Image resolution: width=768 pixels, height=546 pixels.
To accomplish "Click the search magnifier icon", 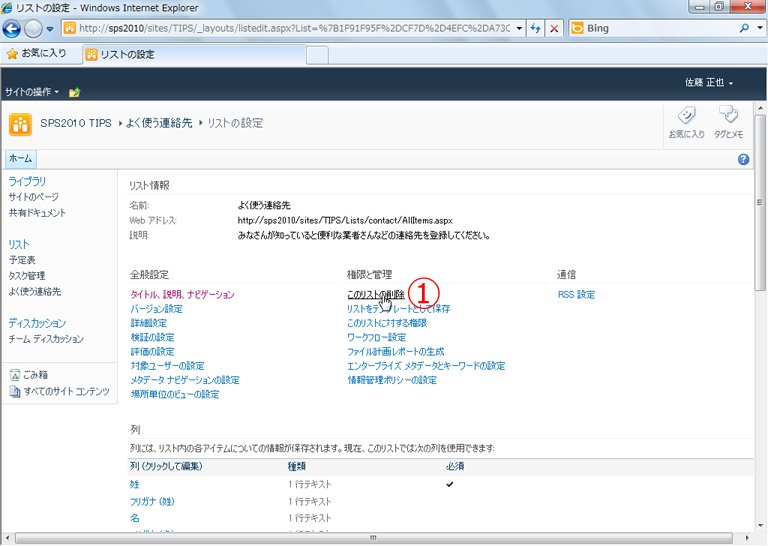I will 744,28.
